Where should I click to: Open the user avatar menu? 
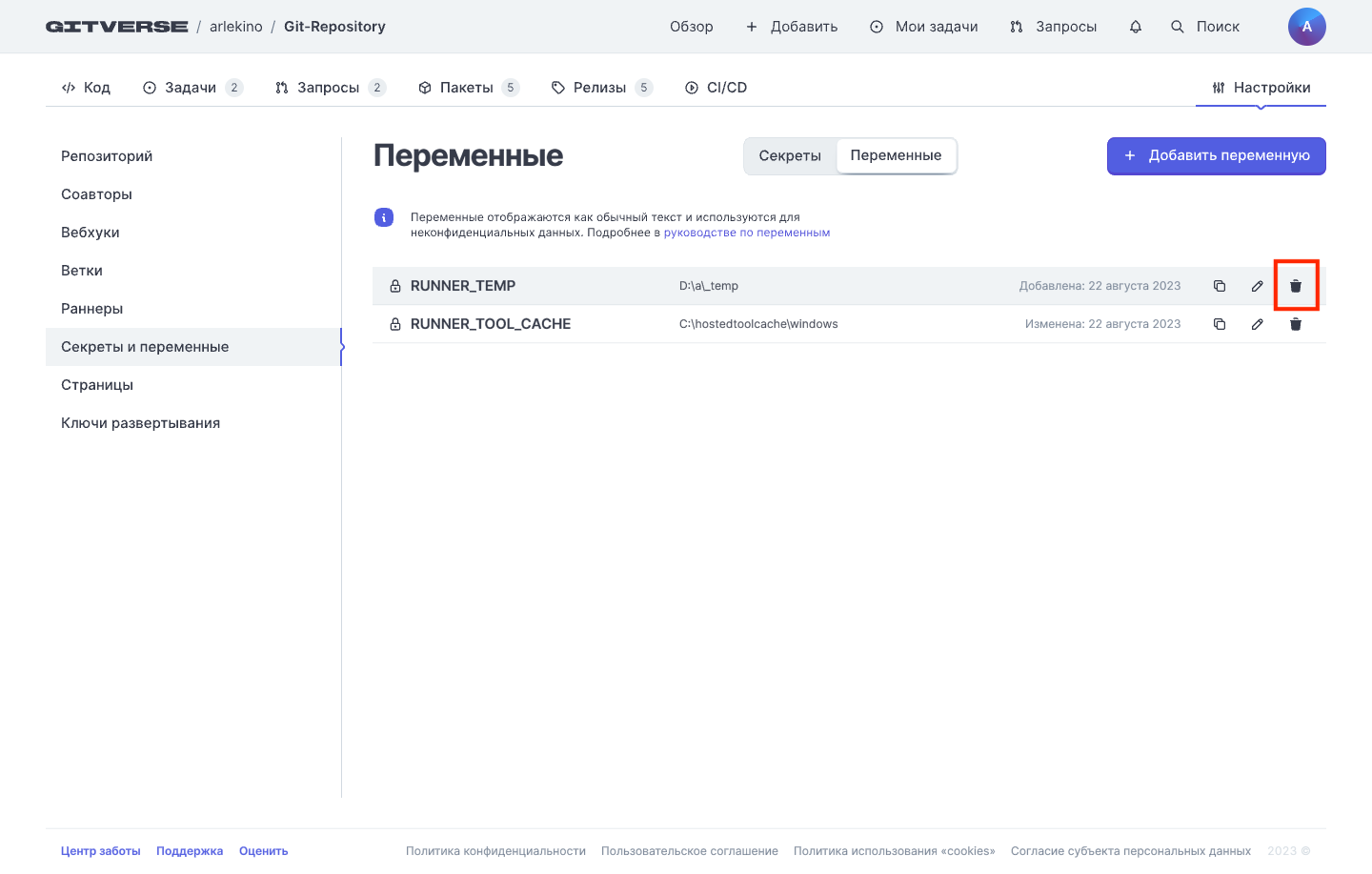(1306, 27)
